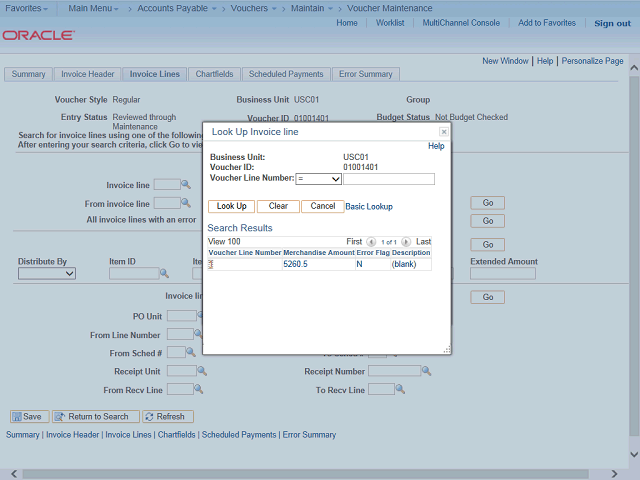Viewport: 640px width, 480px height.
Task: Click the To Recv Line lookup icon
Action: [401, 389]
